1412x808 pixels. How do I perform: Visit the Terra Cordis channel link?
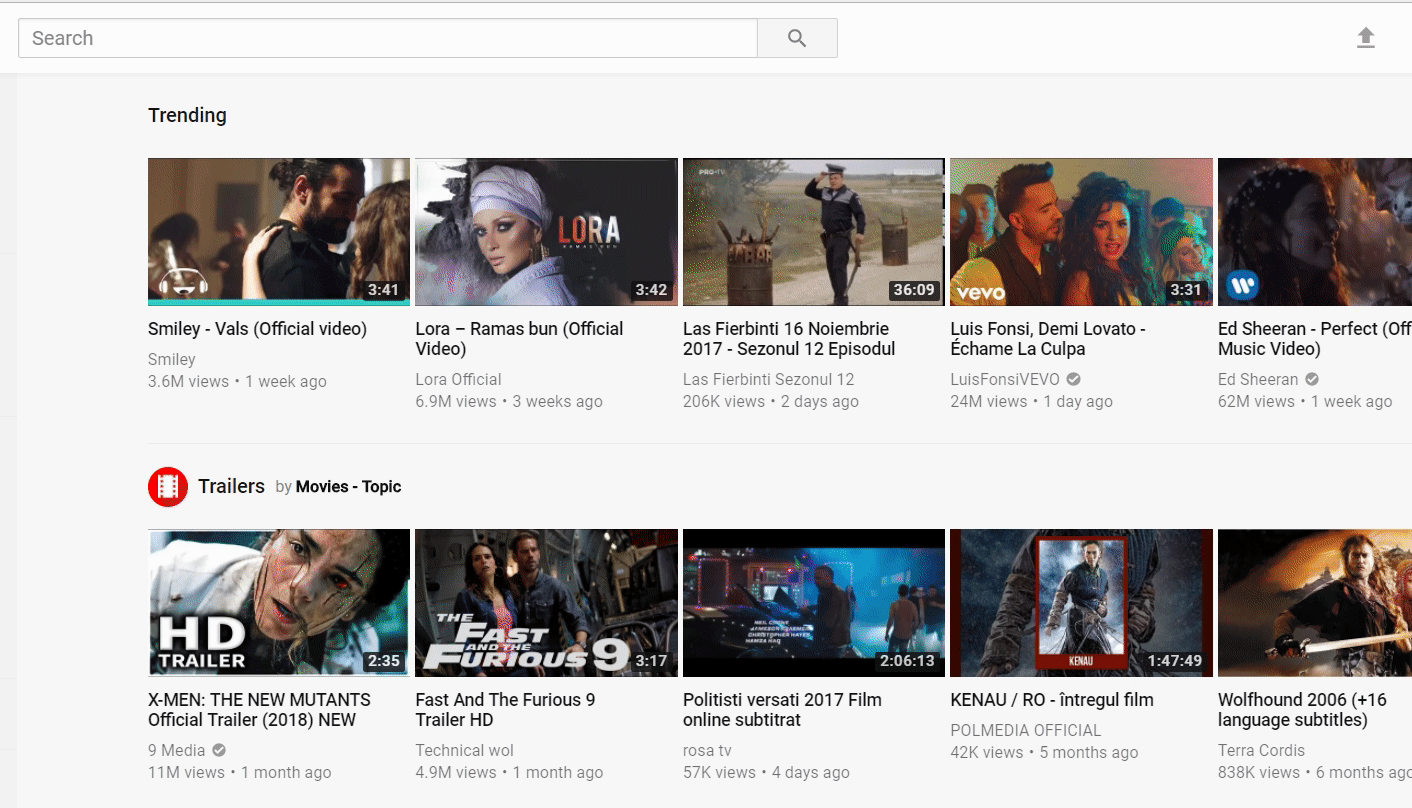click(1261, 751)
